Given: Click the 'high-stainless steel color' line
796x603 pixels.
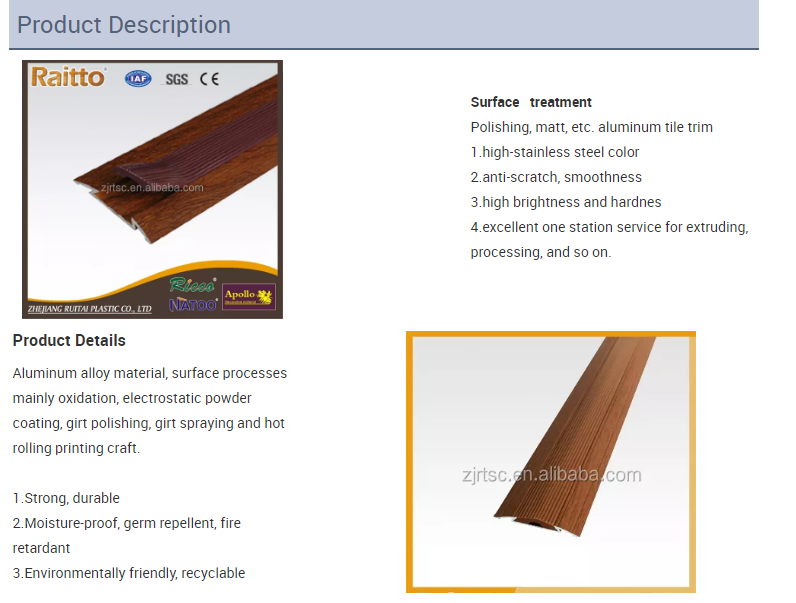Looking at the screenshot, I should coord(555,152).
